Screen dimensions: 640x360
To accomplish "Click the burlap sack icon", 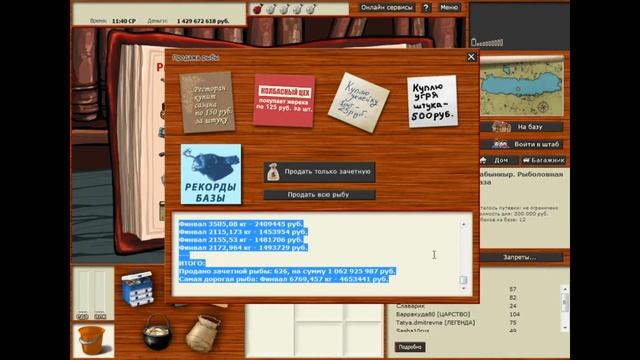I will [203, 333].
